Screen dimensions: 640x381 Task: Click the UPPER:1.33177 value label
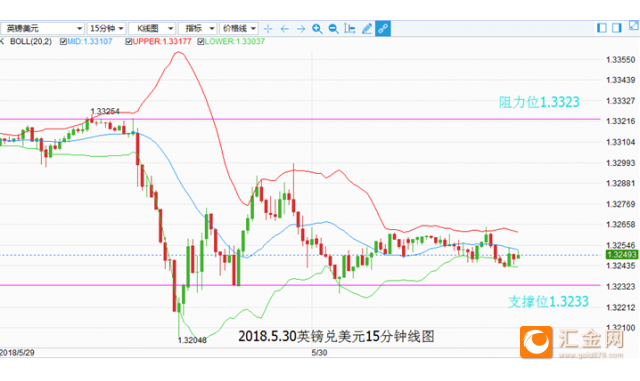(162, 42)
